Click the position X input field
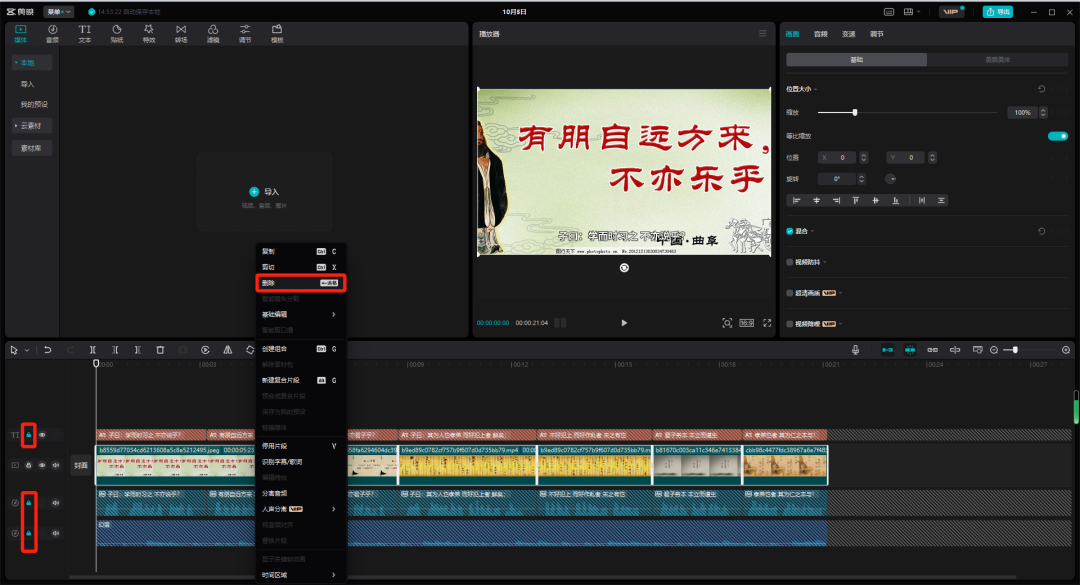The width and height of the screenshot is (1080, 585). click(x=837, y=158)
